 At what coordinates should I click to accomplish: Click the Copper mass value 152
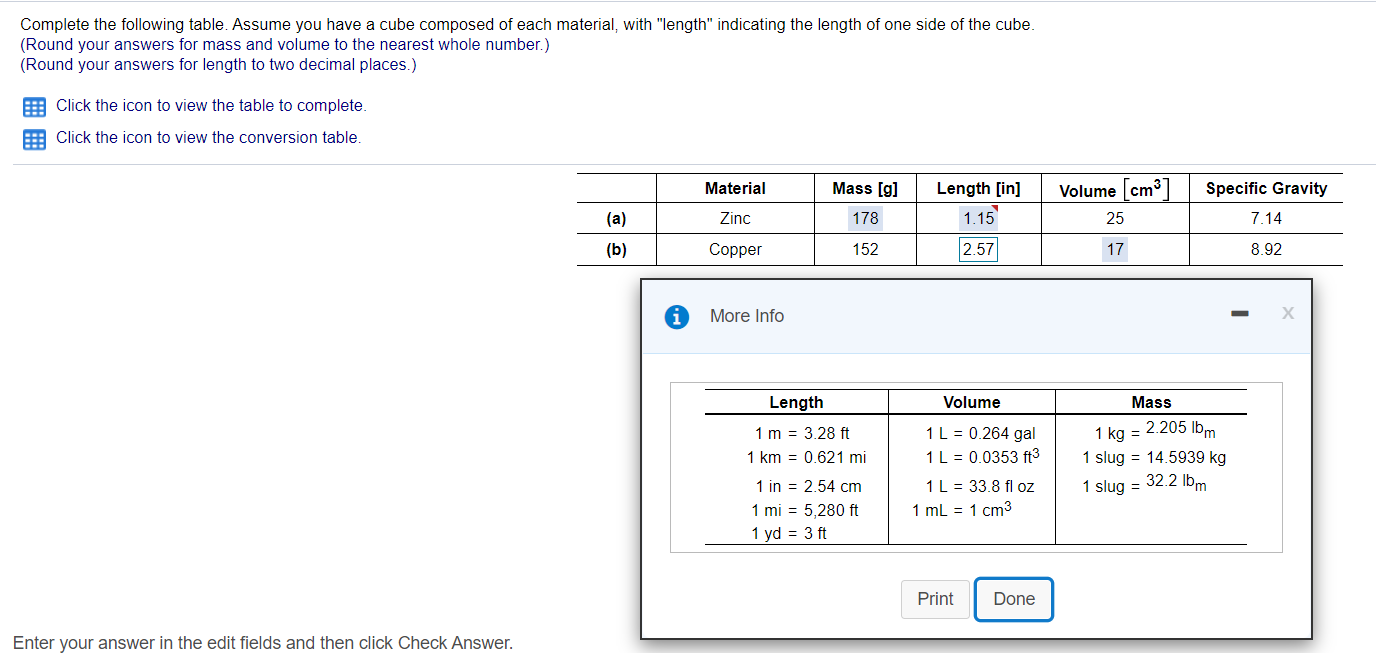(x=865, y=250)
